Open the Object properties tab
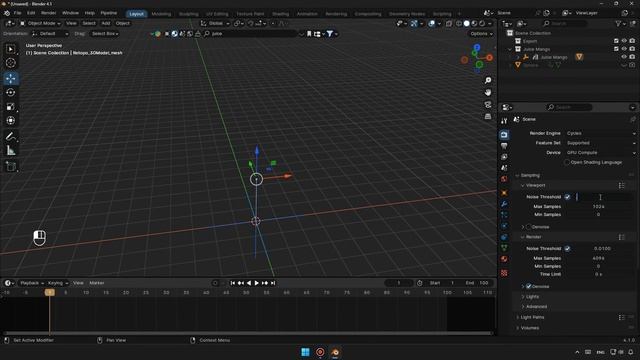The height and width of the screenshot is (360, 640). [x=504, y=193]
